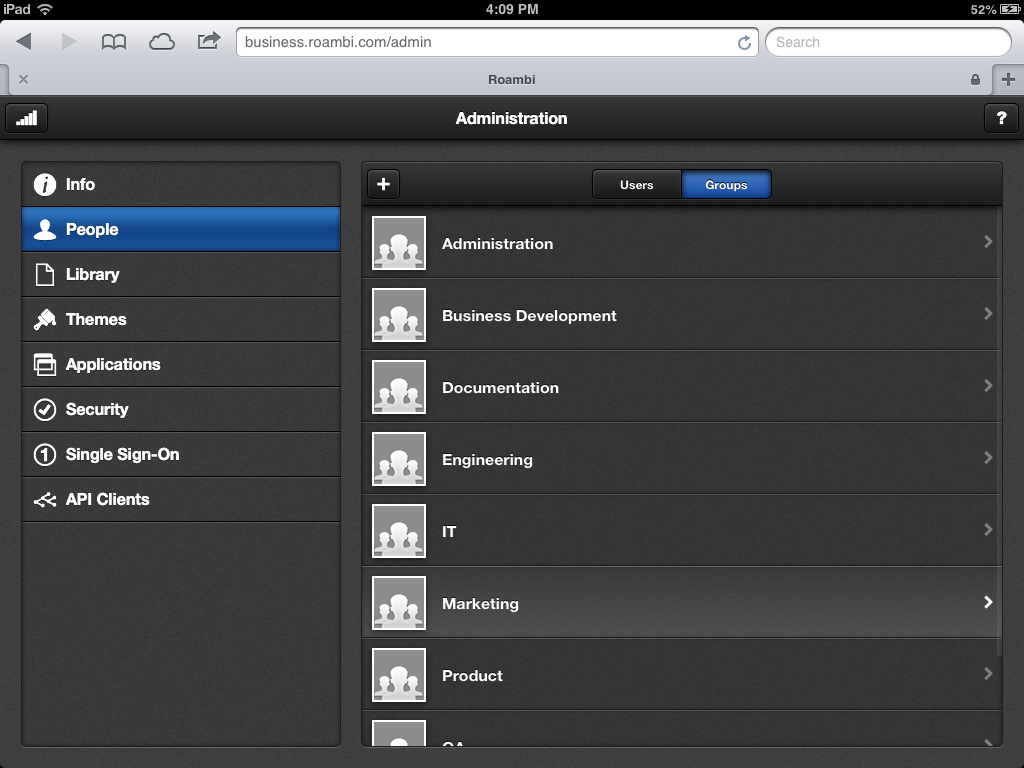Switch to the Users segment
Screen dimensions: 1024x768
(x=637, y=185)
